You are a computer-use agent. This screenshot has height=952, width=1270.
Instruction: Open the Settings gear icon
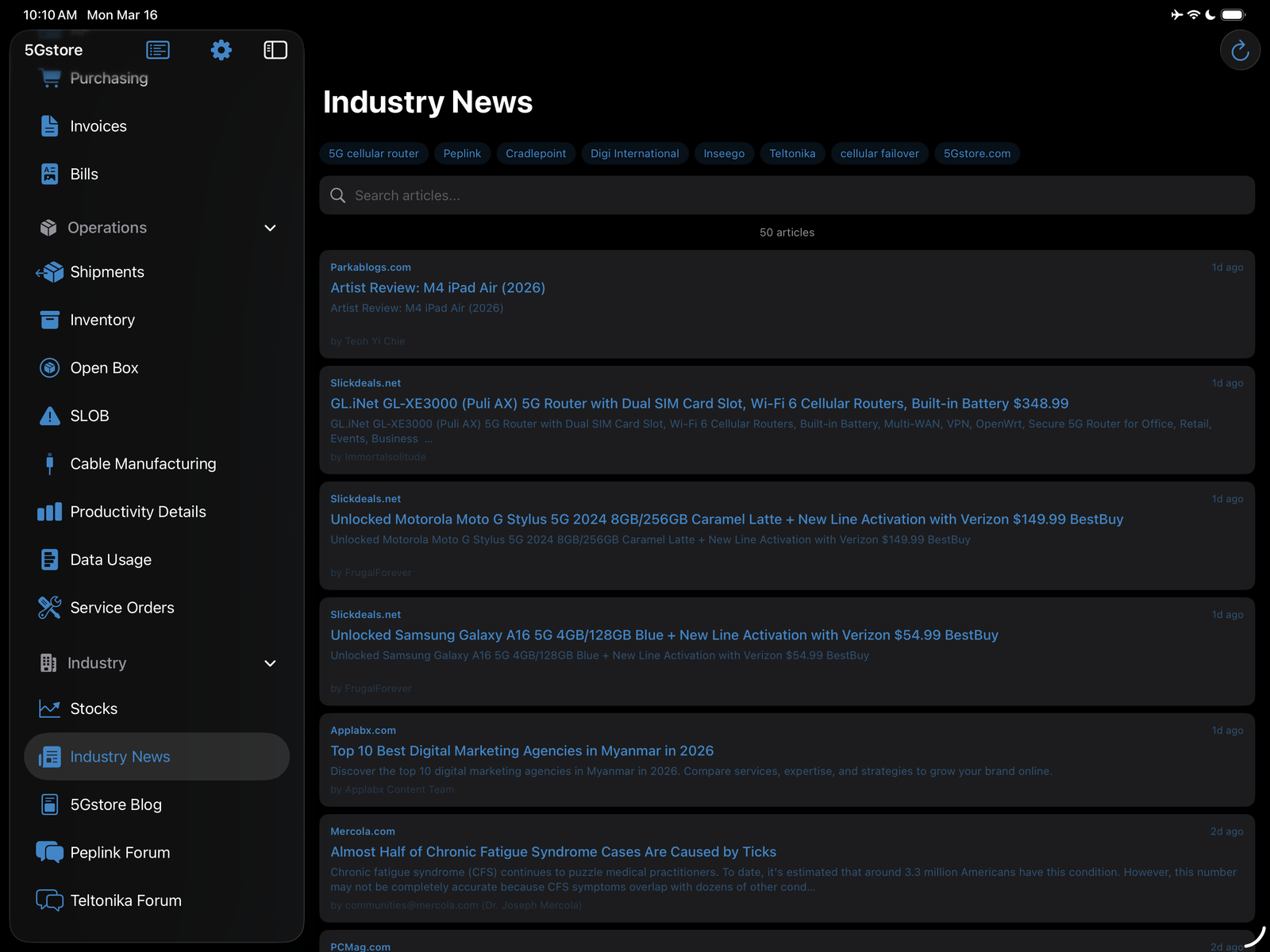221,49
